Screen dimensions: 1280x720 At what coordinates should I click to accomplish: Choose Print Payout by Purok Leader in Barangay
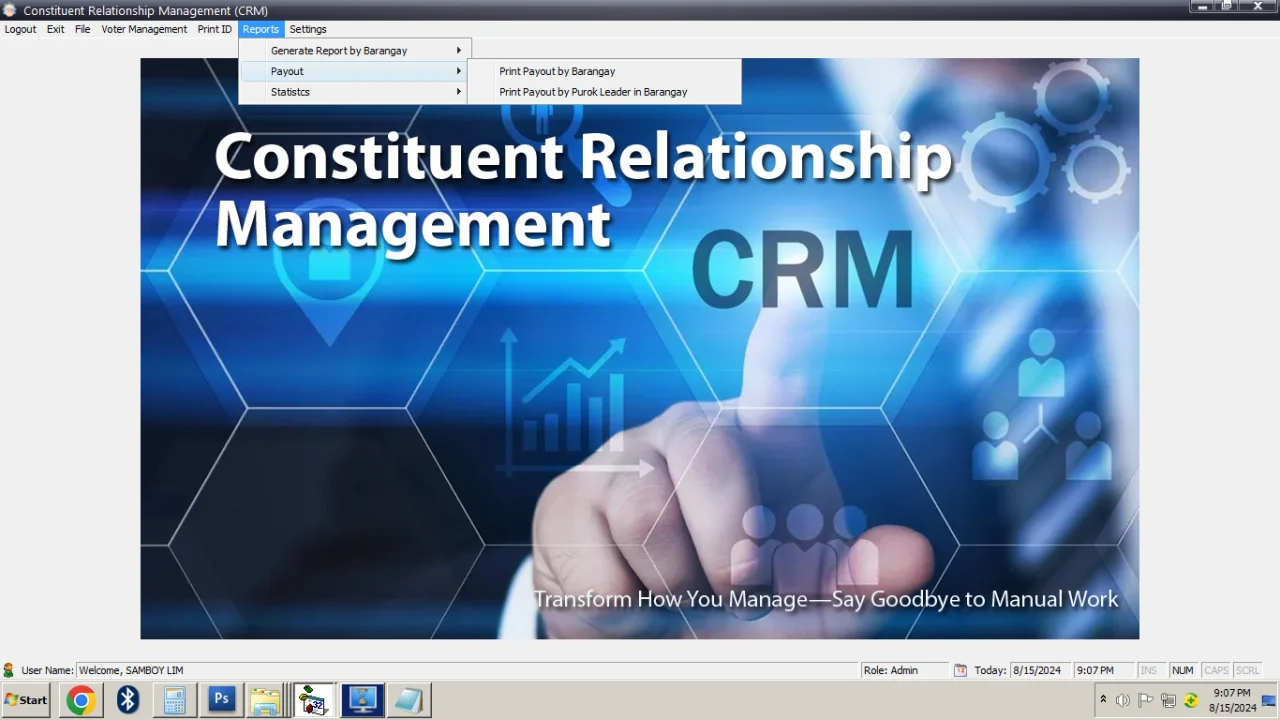click(x=604, y=92)
